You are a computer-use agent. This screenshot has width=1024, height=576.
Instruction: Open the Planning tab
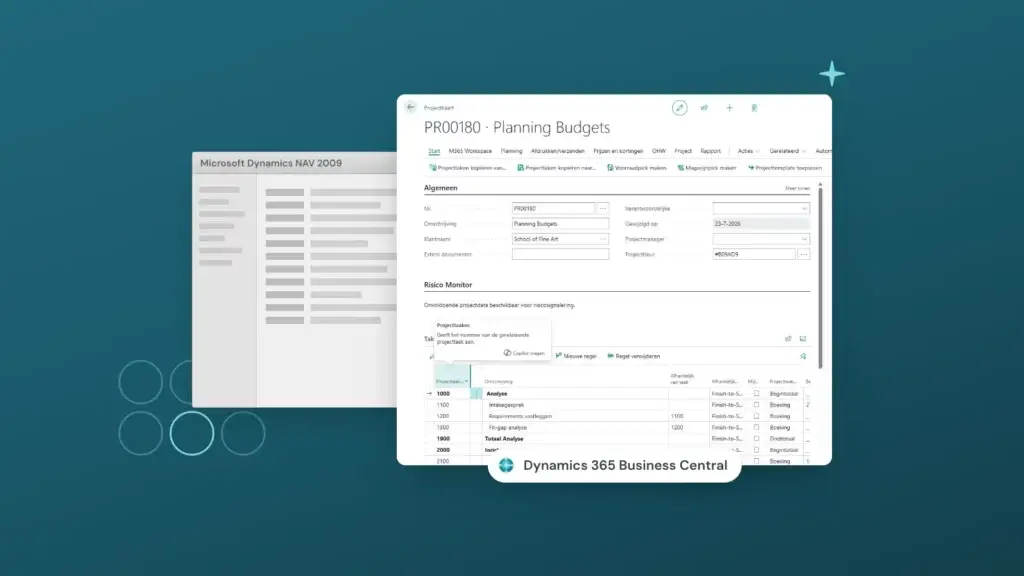pyautogui.click(x=511, y=151)
